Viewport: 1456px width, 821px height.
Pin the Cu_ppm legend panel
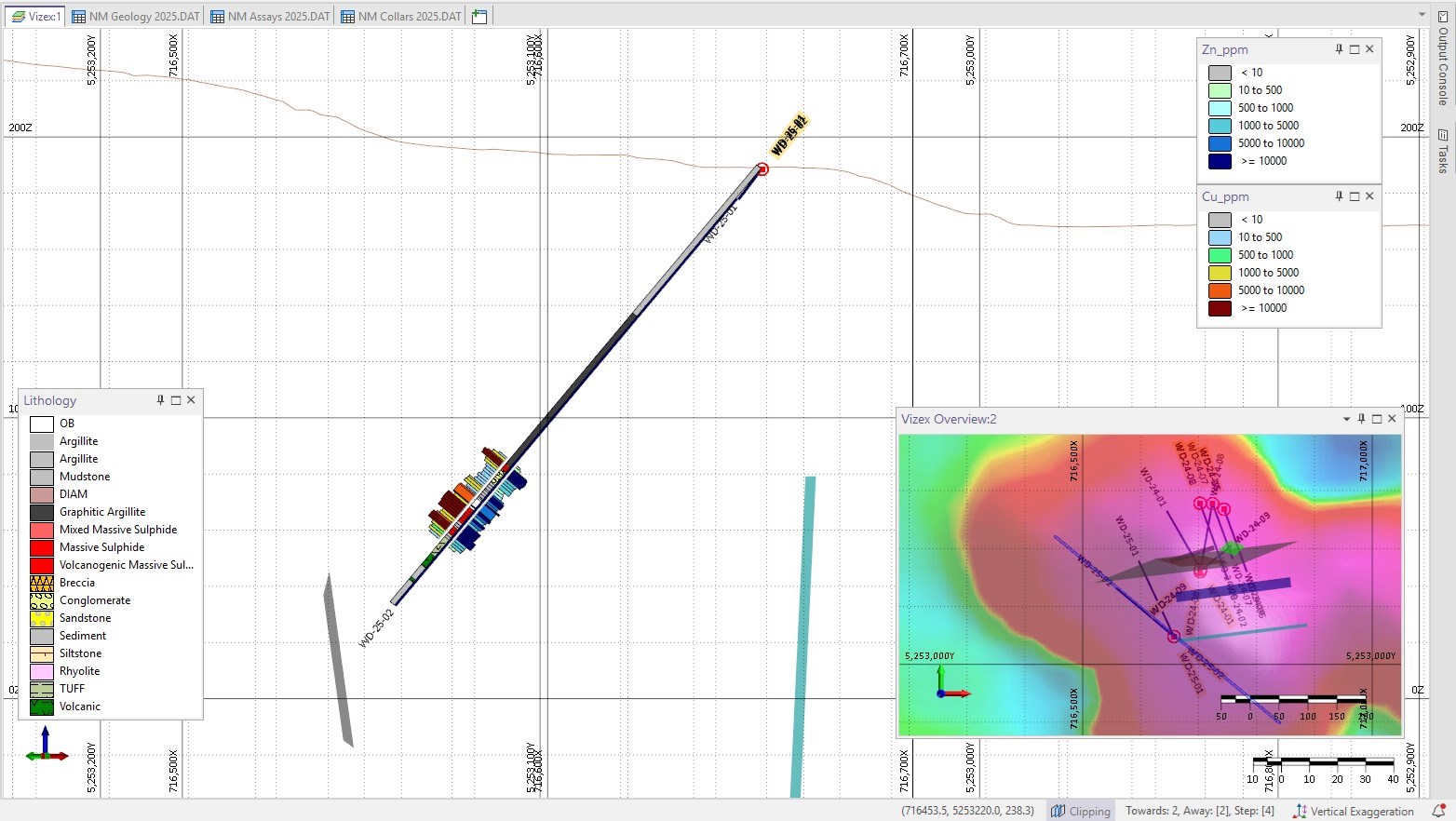pyautogui.click(x=1339, y=196)
